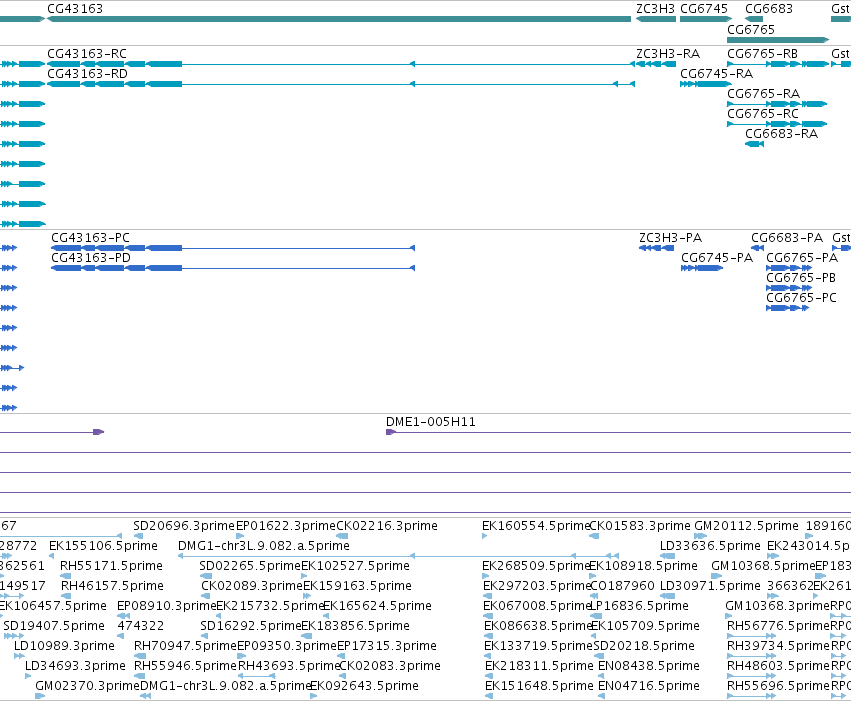
Task: Select gene CG6683 in the gene track
Action: [x=769, y=9]
